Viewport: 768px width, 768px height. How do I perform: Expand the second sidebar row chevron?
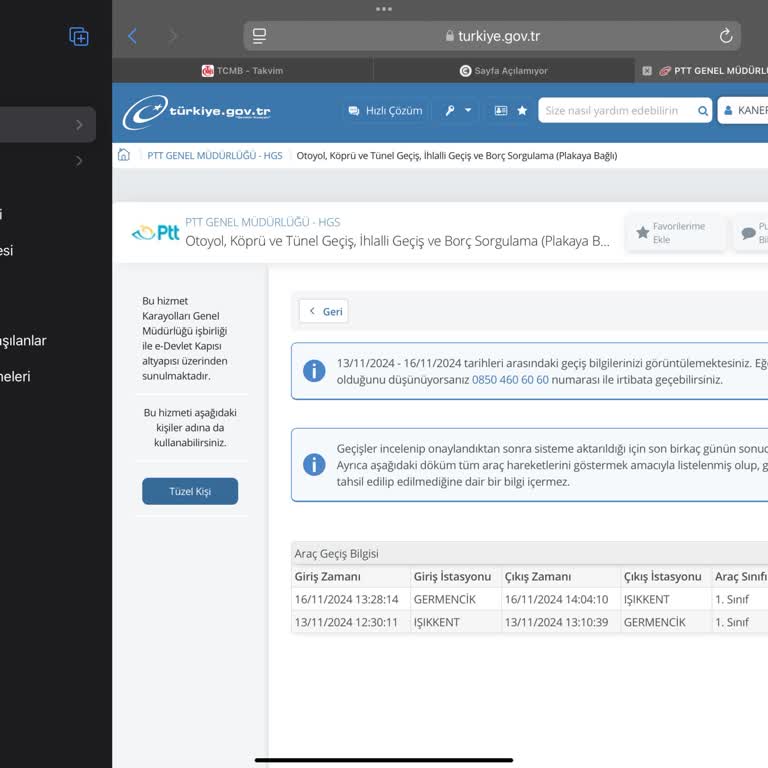(79, 160)
